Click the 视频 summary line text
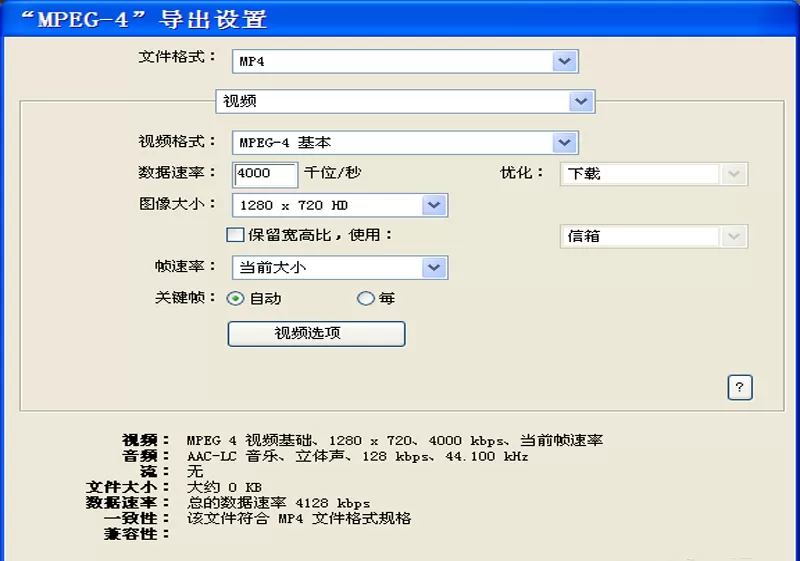This screenshot has width=800, height=561. (394, 440)
